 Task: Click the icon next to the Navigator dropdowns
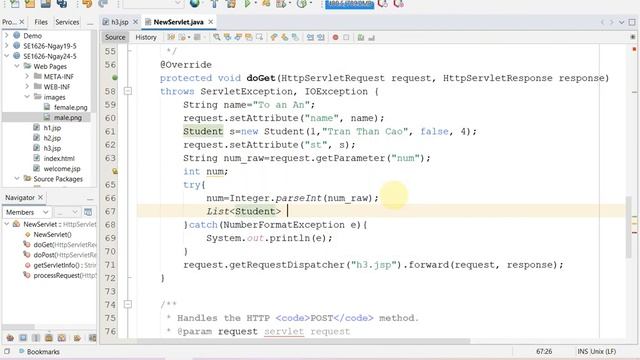click(88, 212)
